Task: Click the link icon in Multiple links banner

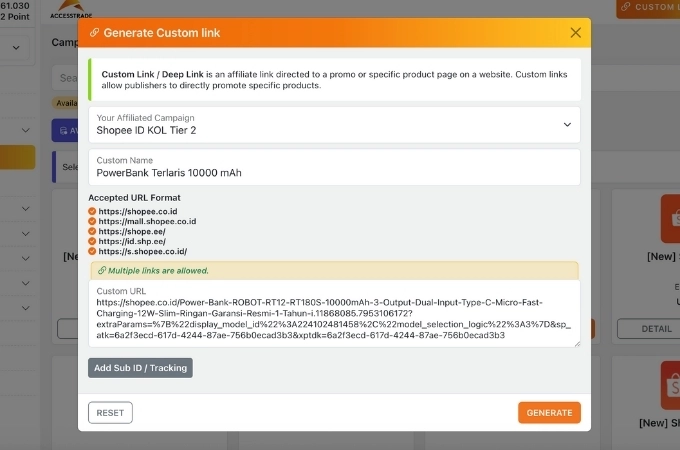Action: (x=101, y=271)
